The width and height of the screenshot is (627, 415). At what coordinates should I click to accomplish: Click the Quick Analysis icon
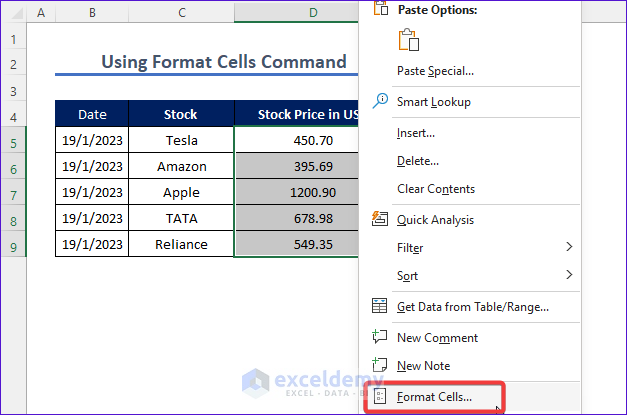[x=380, y=219]
